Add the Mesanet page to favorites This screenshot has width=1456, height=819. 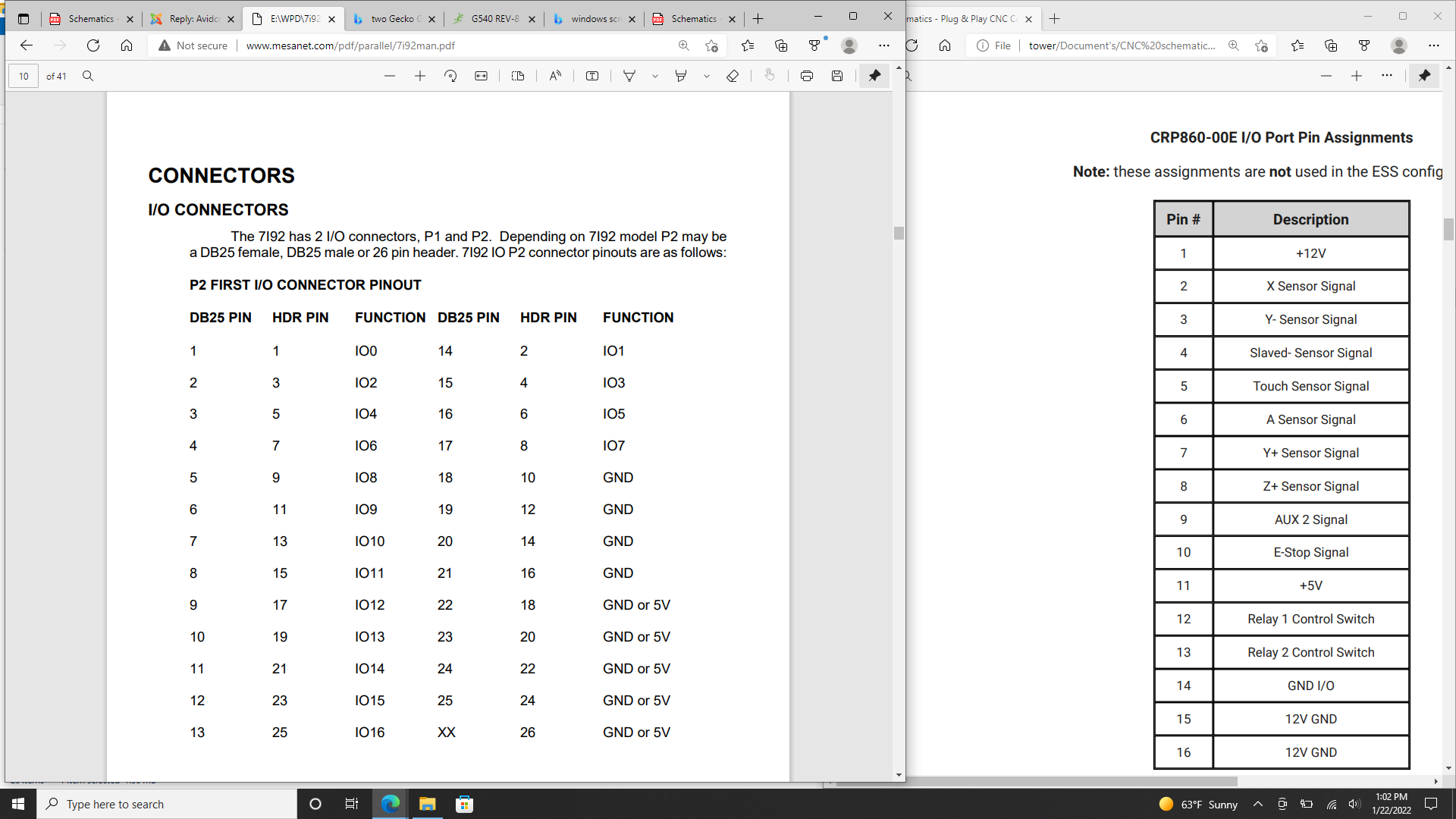(711, 45)
